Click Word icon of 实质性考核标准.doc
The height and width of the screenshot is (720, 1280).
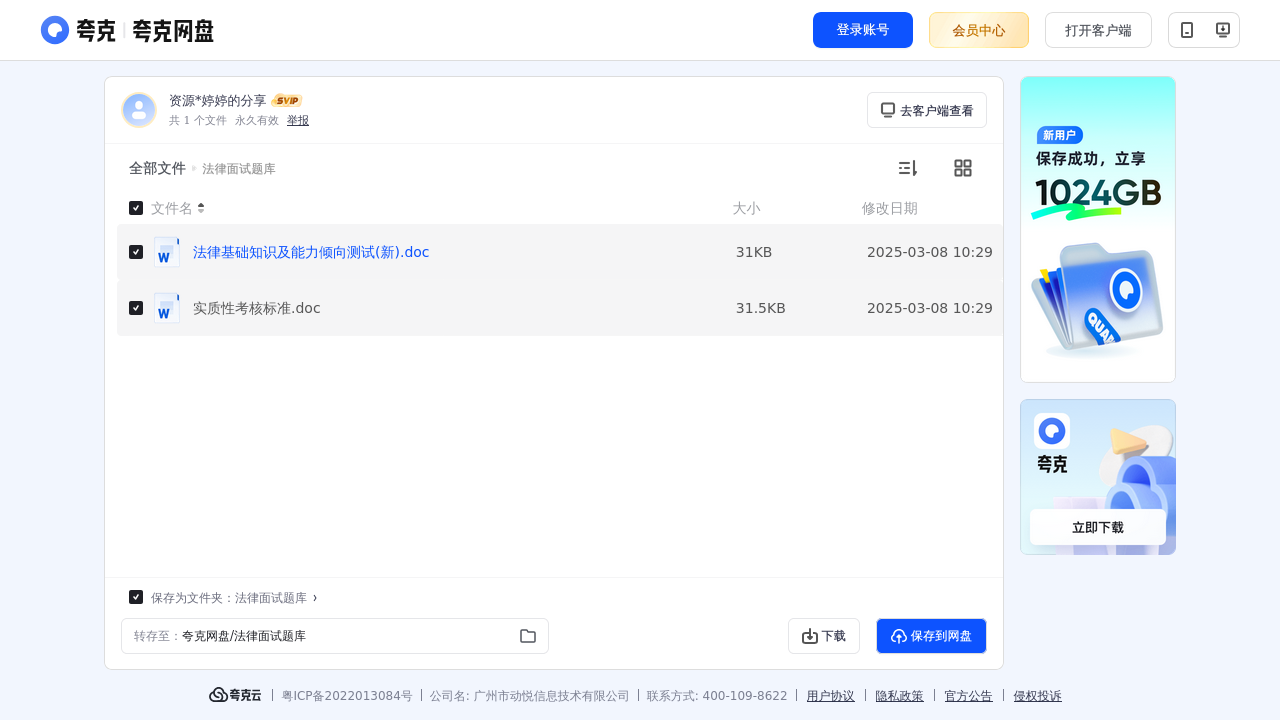(x=167, y=308)
